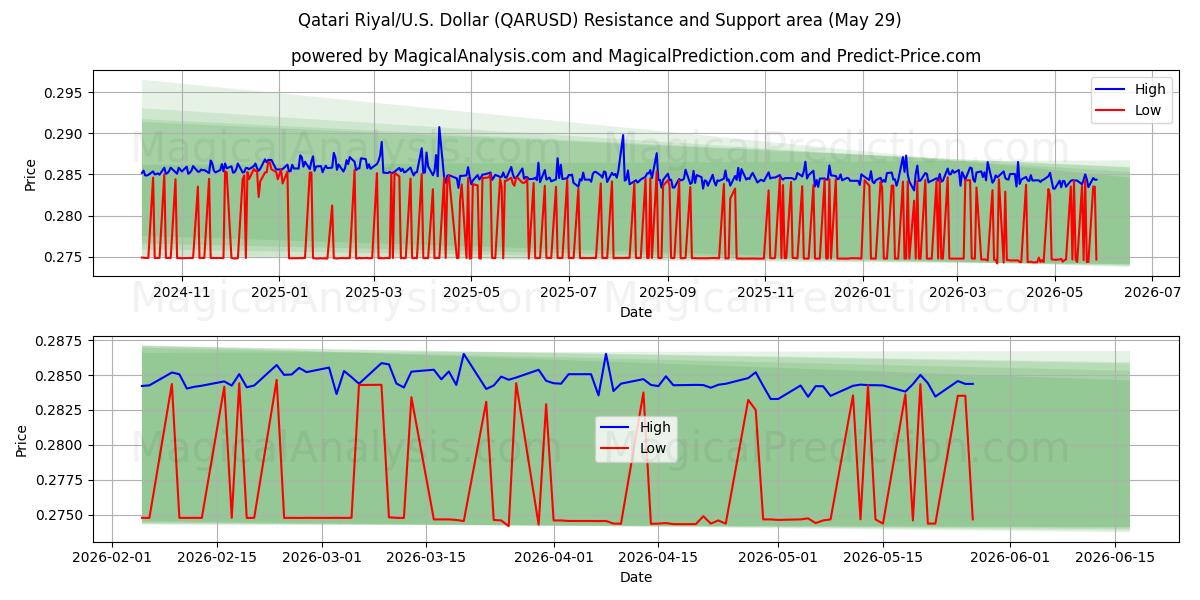Screen dimensions: 1200x600
Task: Click the bottom chart 'Price' axis label
Action: click(22, 439)
